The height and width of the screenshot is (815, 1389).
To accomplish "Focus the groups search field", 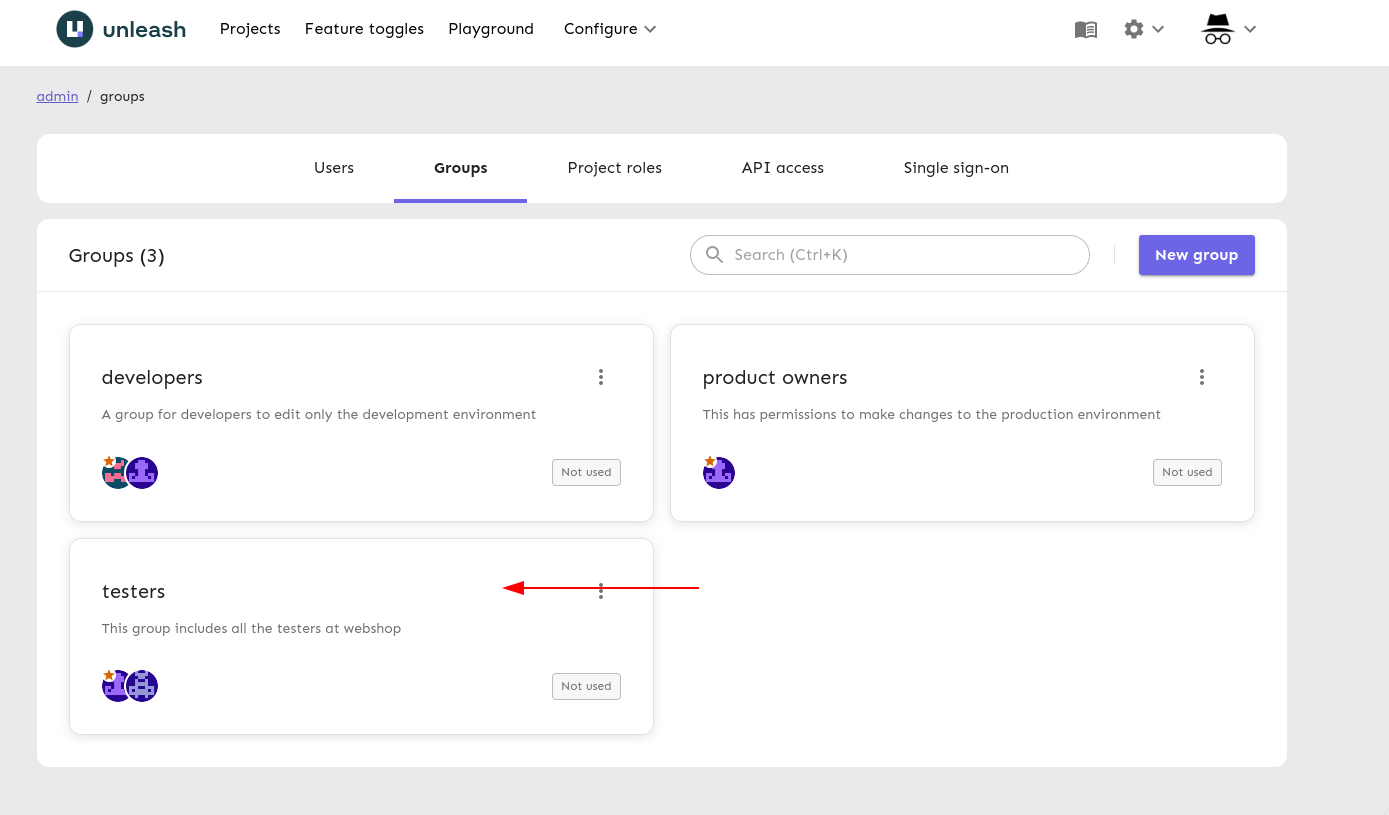I will tap(900, 255).
